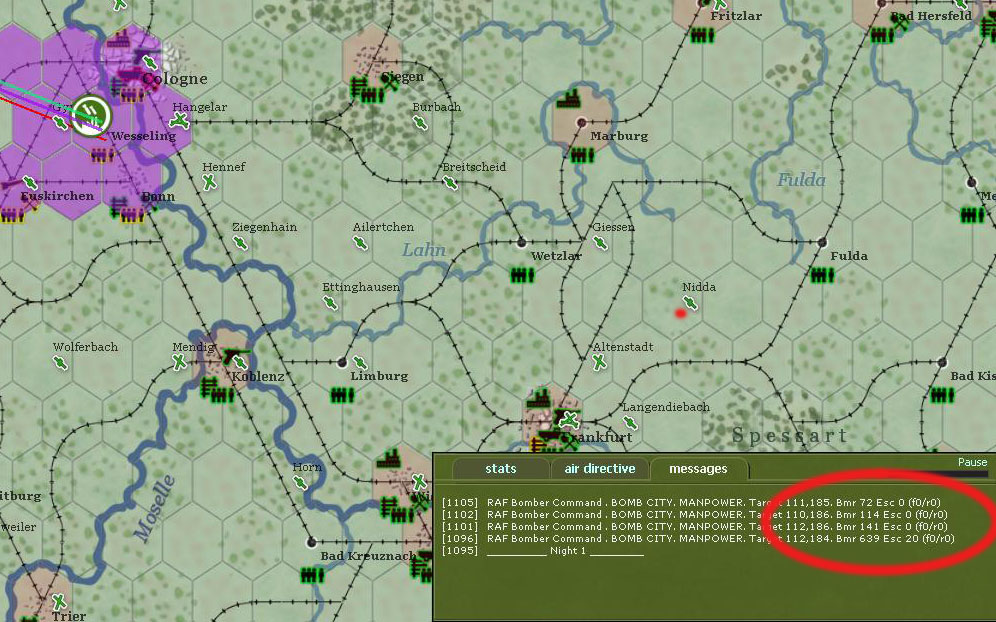Select the Marburg manpower icon
This screenshot has width=996, height=622.
point(581,154)
